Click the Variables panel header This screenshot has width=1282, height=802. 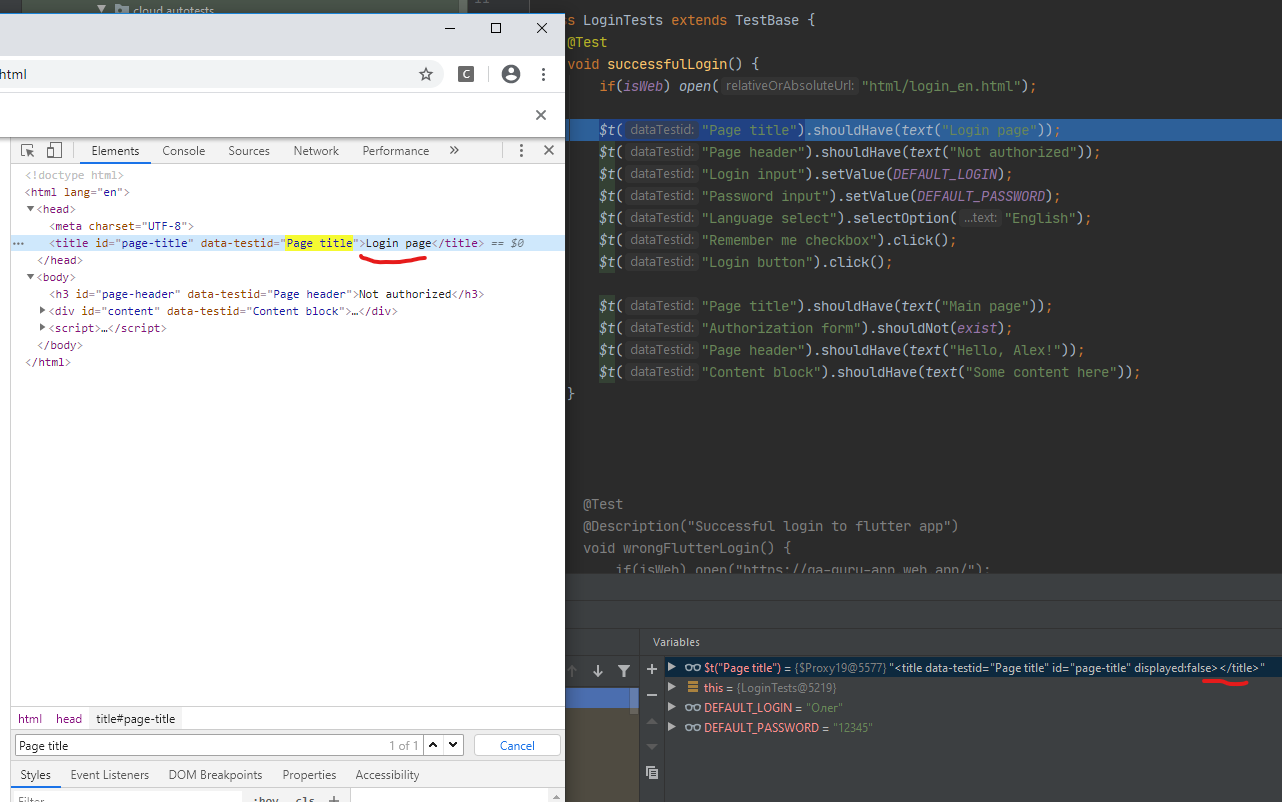pos(677,642)
